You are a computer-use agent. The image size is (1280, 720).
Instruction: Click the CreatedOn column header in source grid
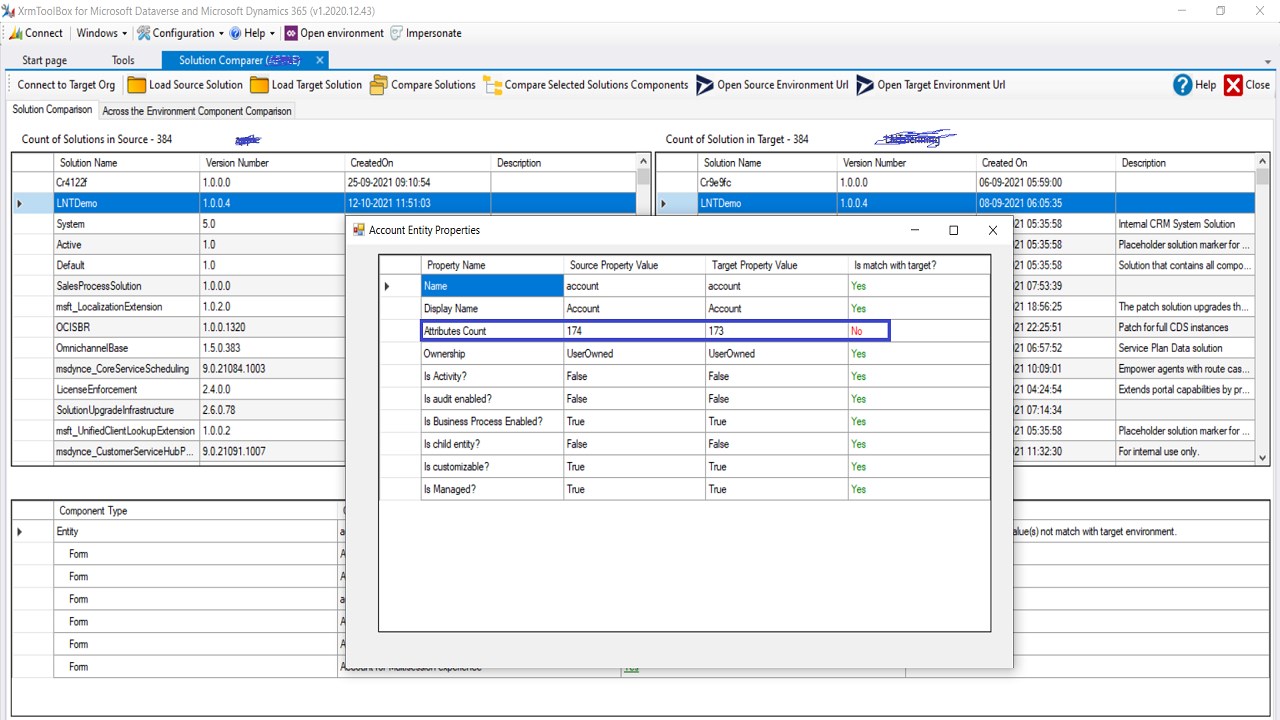pyautogui.click(x=418, y=162)
